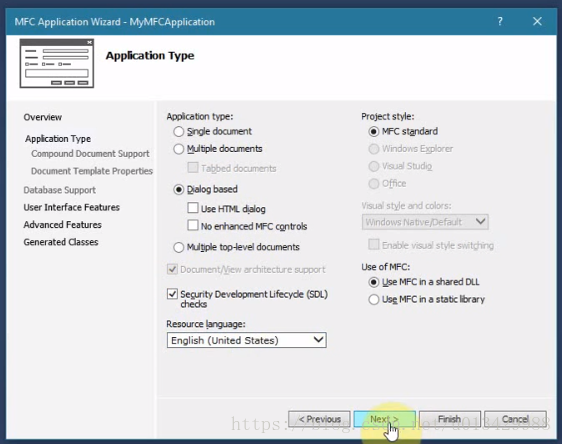
Task: Click Document/View architecture support checkbox
Action: [172, 269]
